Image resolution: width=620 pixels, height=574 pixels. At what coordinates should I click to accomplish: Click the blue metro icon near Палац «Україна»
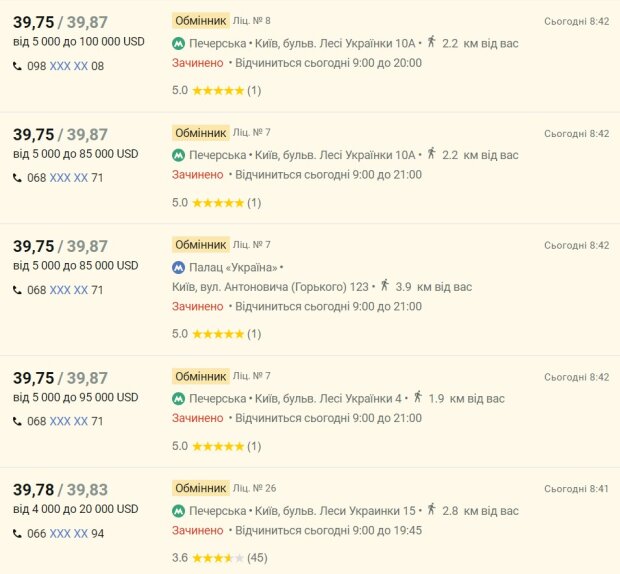(178, 268)
